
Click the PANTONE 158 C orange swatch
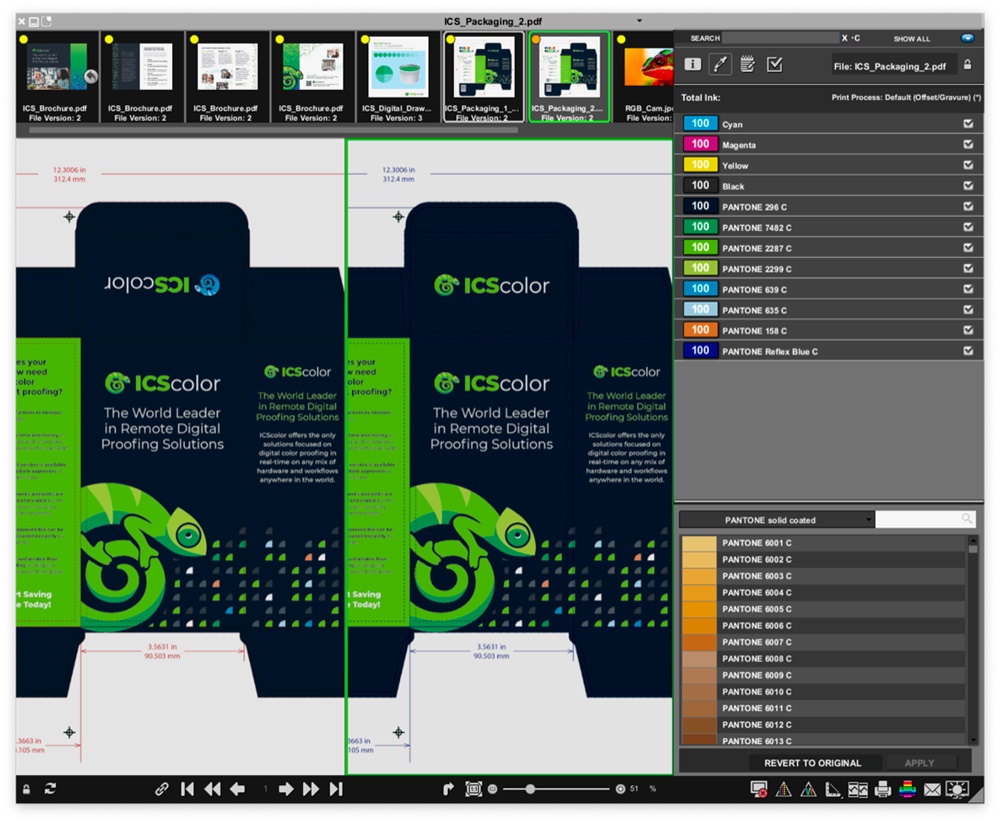[700, 330]
